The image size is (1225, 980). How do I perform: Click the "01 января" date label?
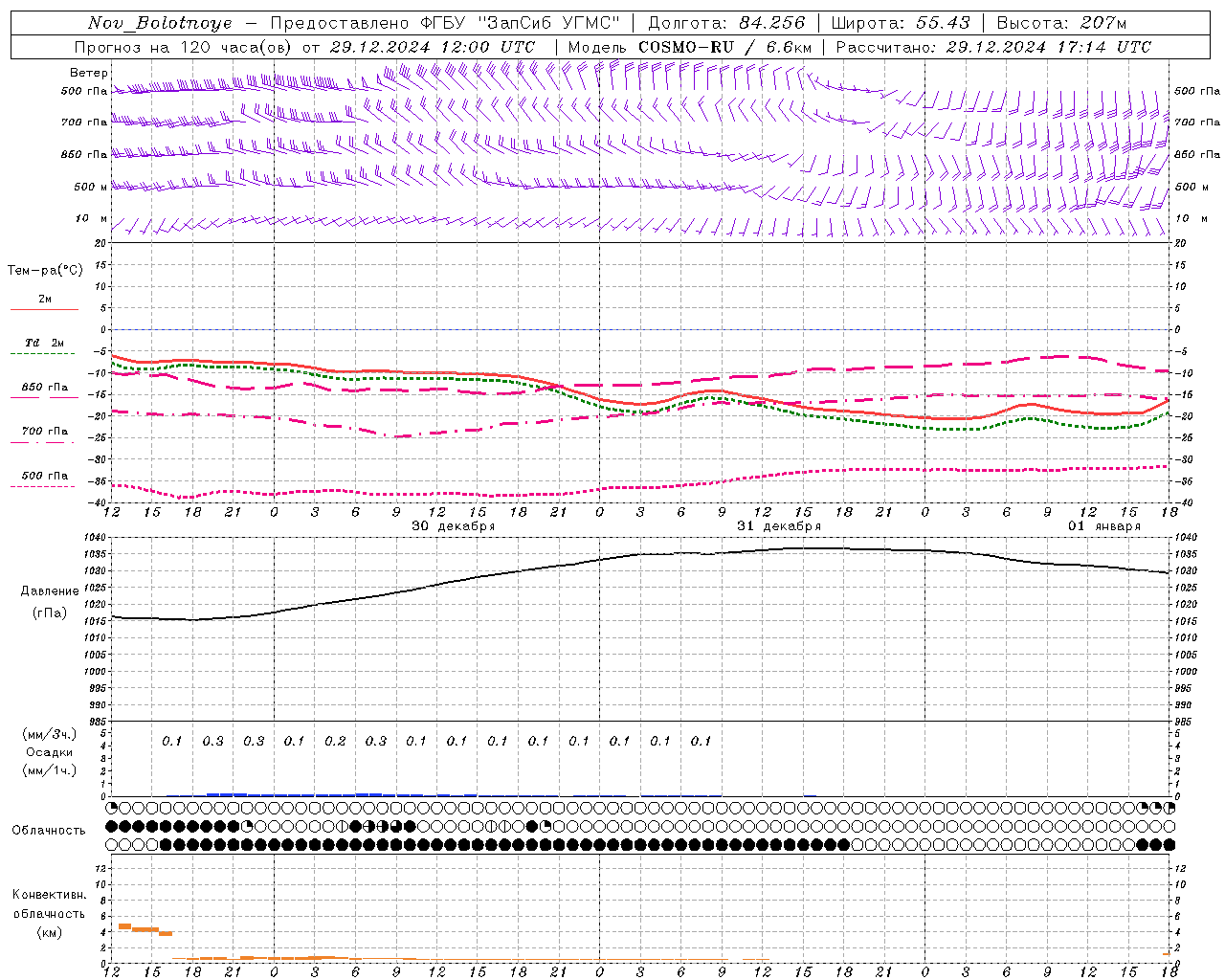click(1104, 526)
